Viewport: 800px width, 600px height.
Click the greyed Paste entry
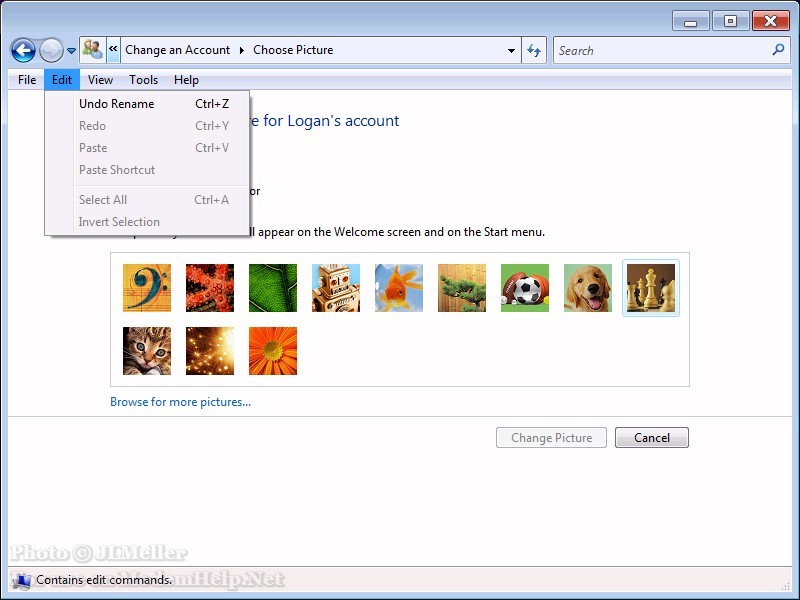pos(147,148)
